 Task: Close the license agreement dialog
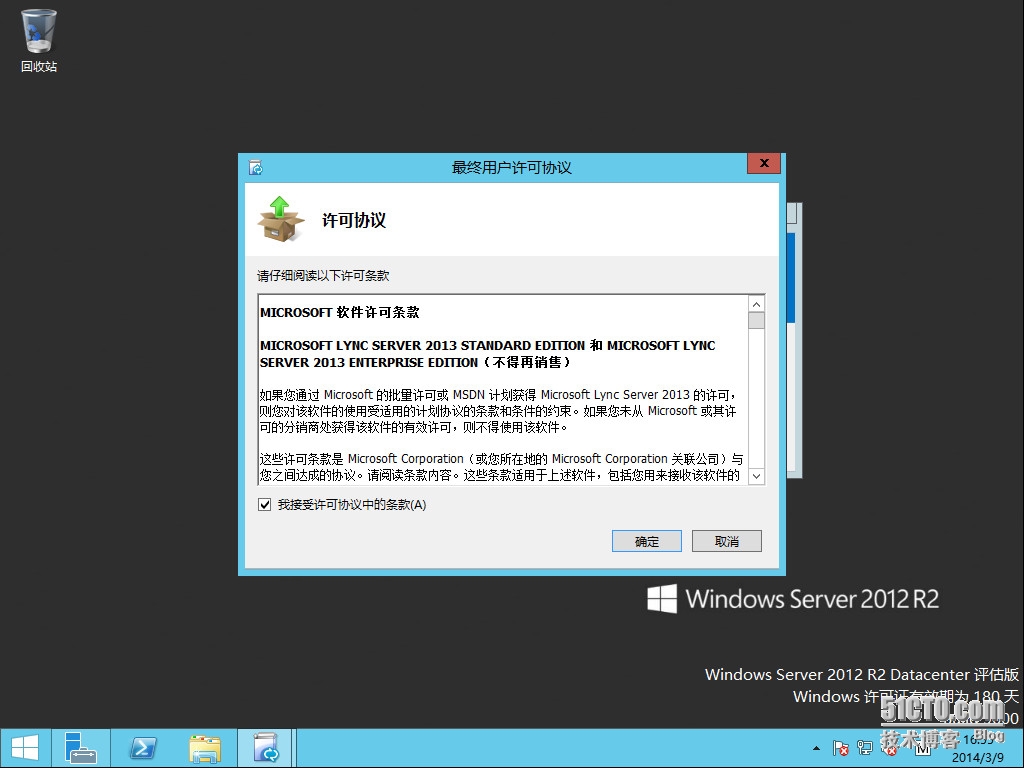[764, 163]
